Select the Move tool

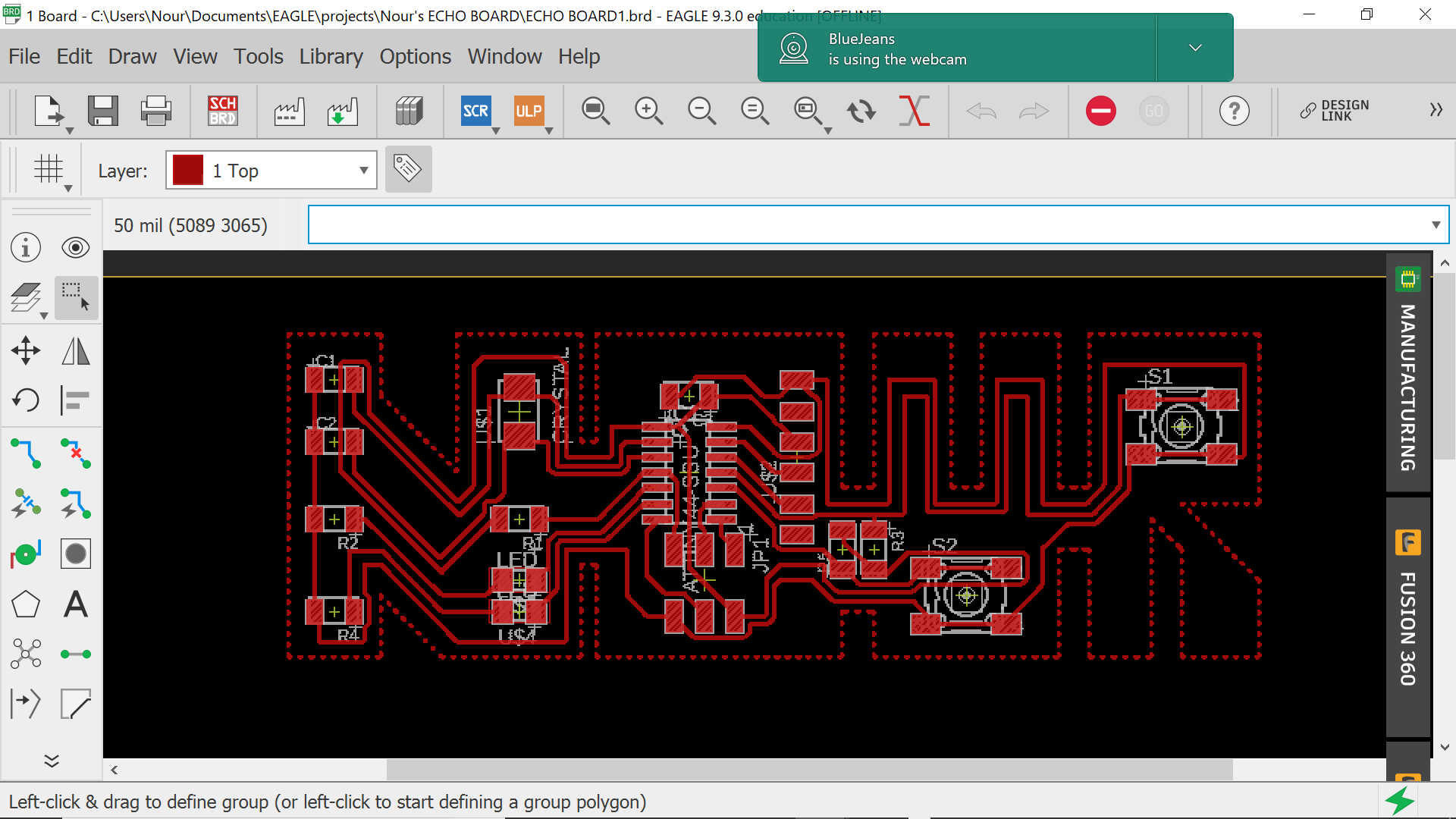26,350
